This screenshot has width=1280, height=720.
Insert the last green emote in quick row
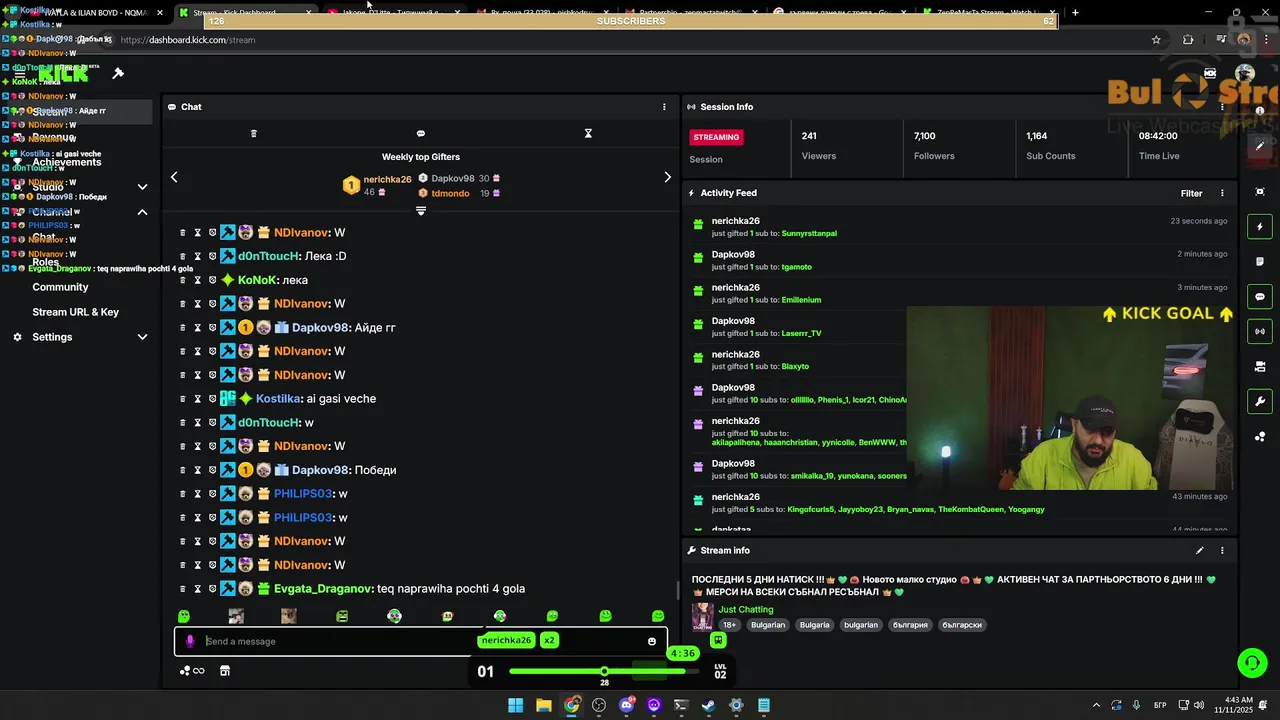pos(658,616)
